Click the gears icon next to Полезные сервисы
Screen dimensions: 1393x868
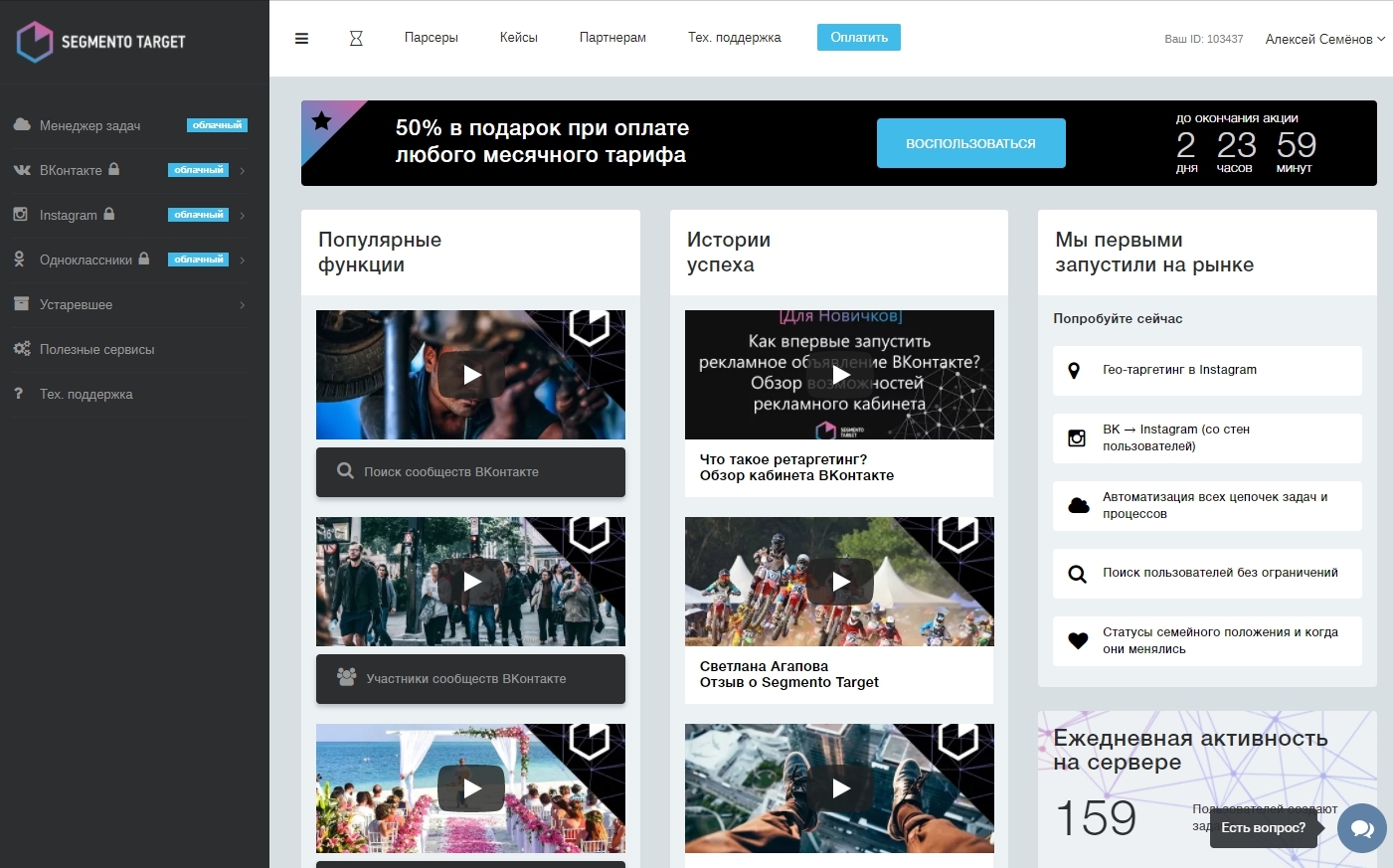point(22,348)
